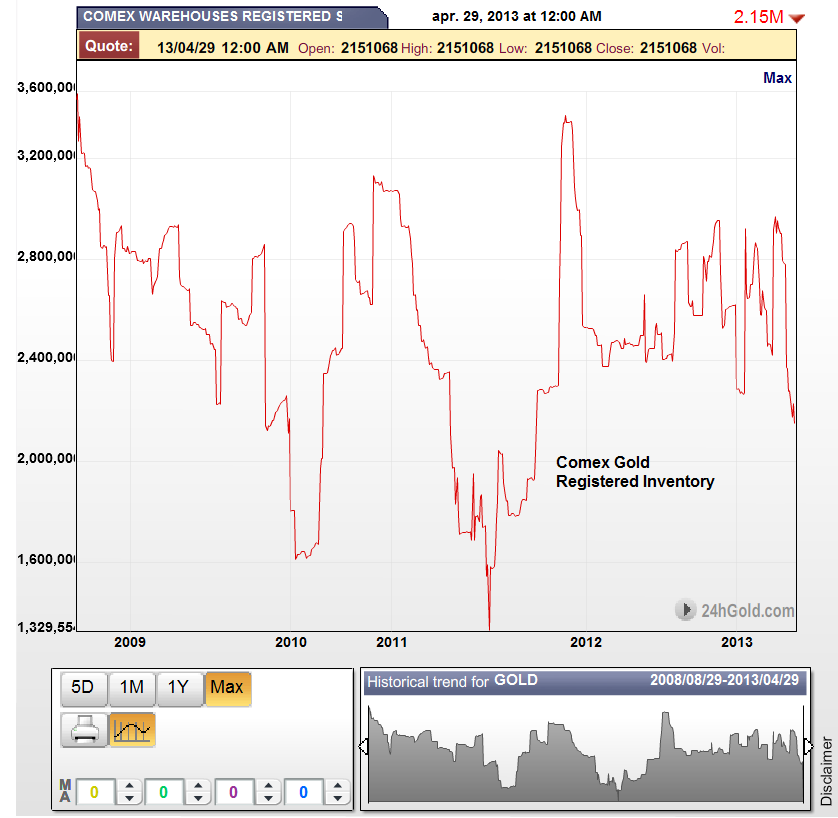This screenshot has width=838, height=818.
Task: Decrease the blue moving average value
Action: pos(337,798)
